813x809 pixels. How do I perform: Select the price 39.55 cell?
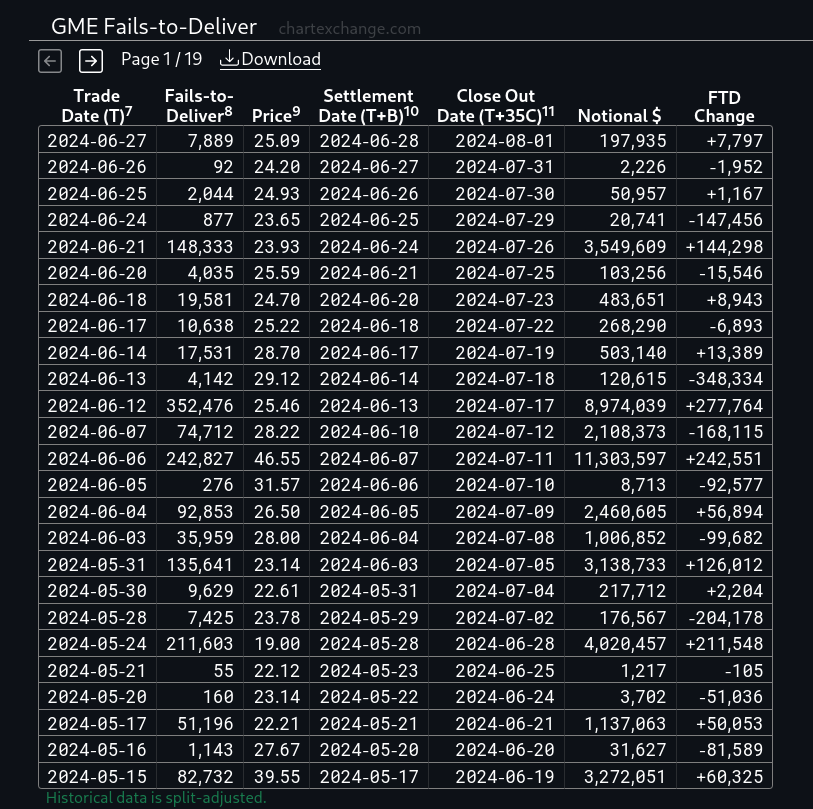276,776
